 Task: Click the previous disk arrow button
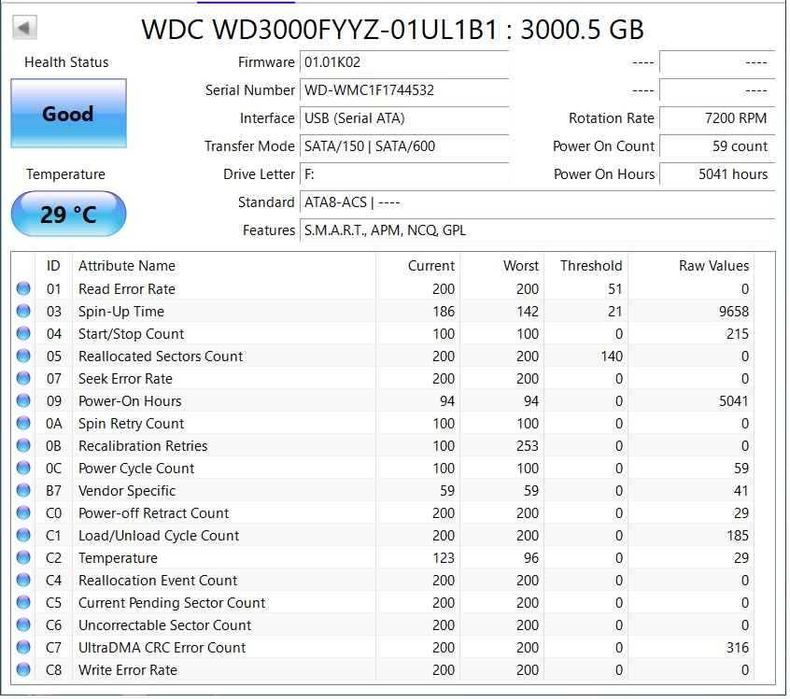(x=24, y=27)
